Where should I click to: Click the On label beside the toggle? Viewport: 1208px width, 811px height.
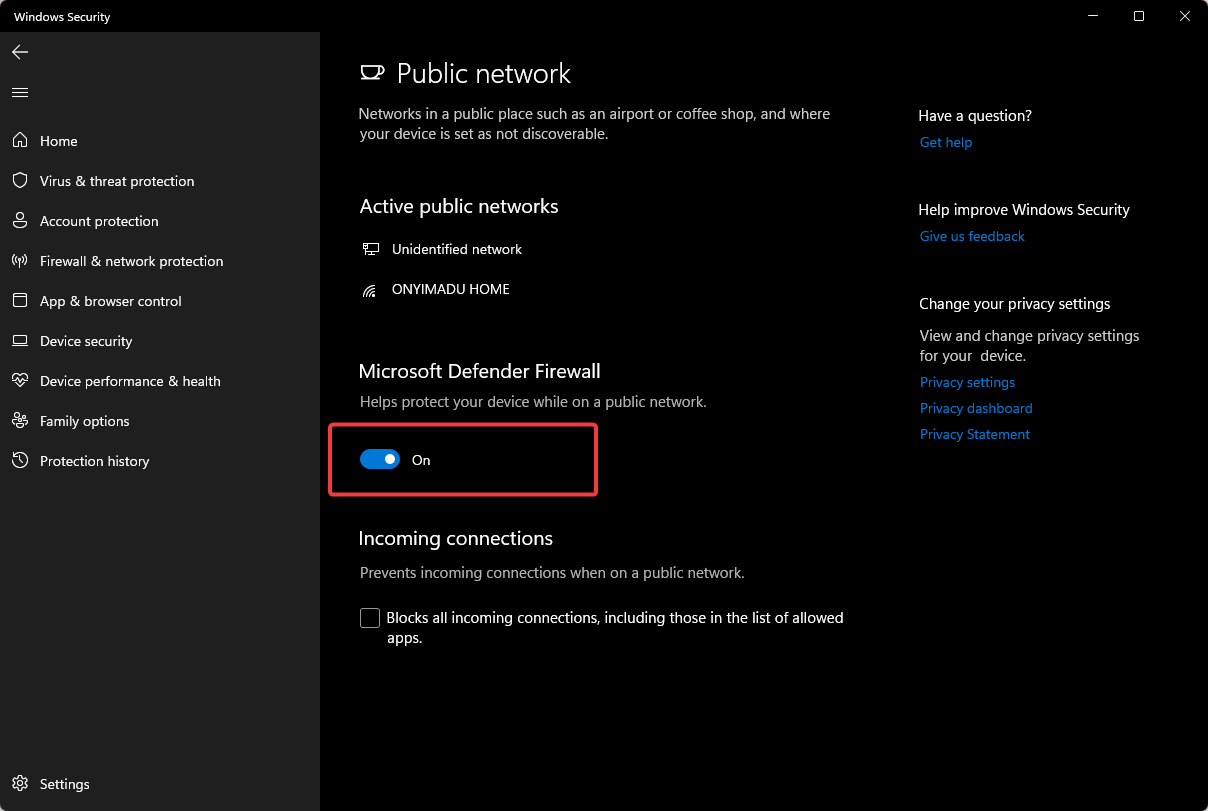[421, 460]
